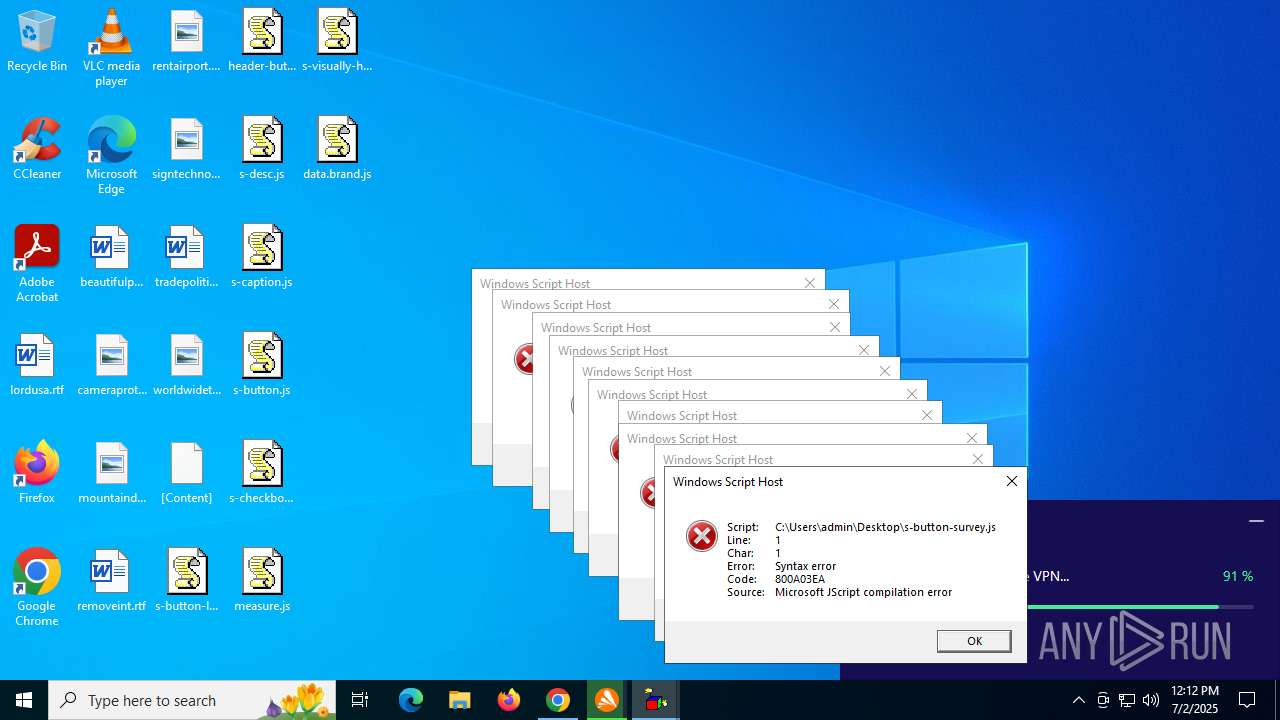Open the network status tray icon
This screenshot has height=720, width=1280.
click(x=1127, y=700)
